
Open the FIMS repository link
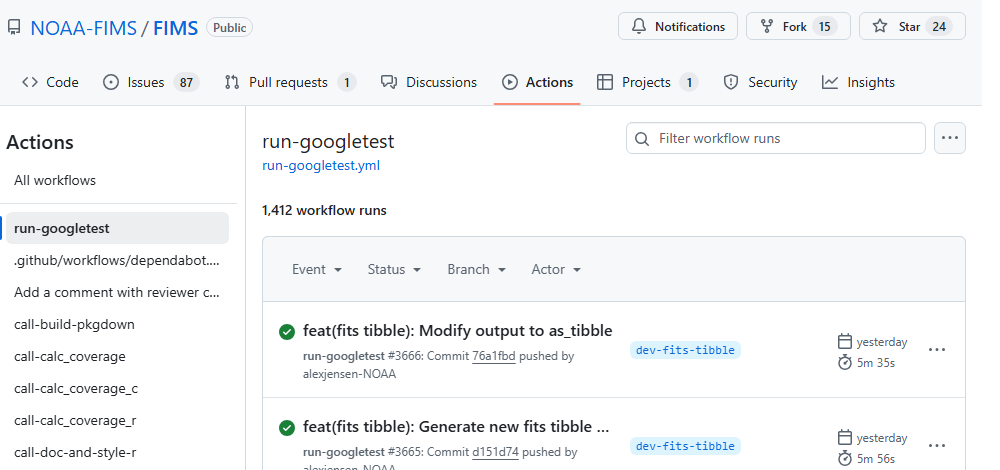point(175,28)
